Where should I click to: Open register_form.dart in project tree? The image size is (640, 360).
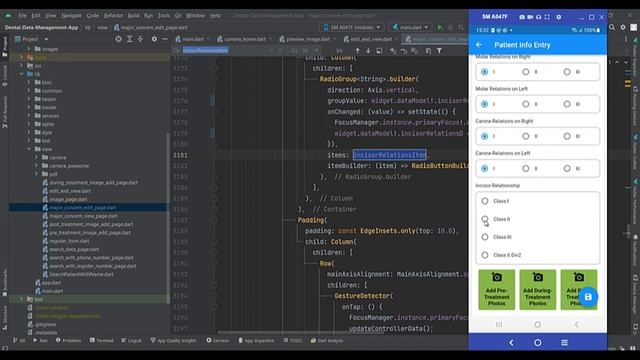tap(69, 241)
